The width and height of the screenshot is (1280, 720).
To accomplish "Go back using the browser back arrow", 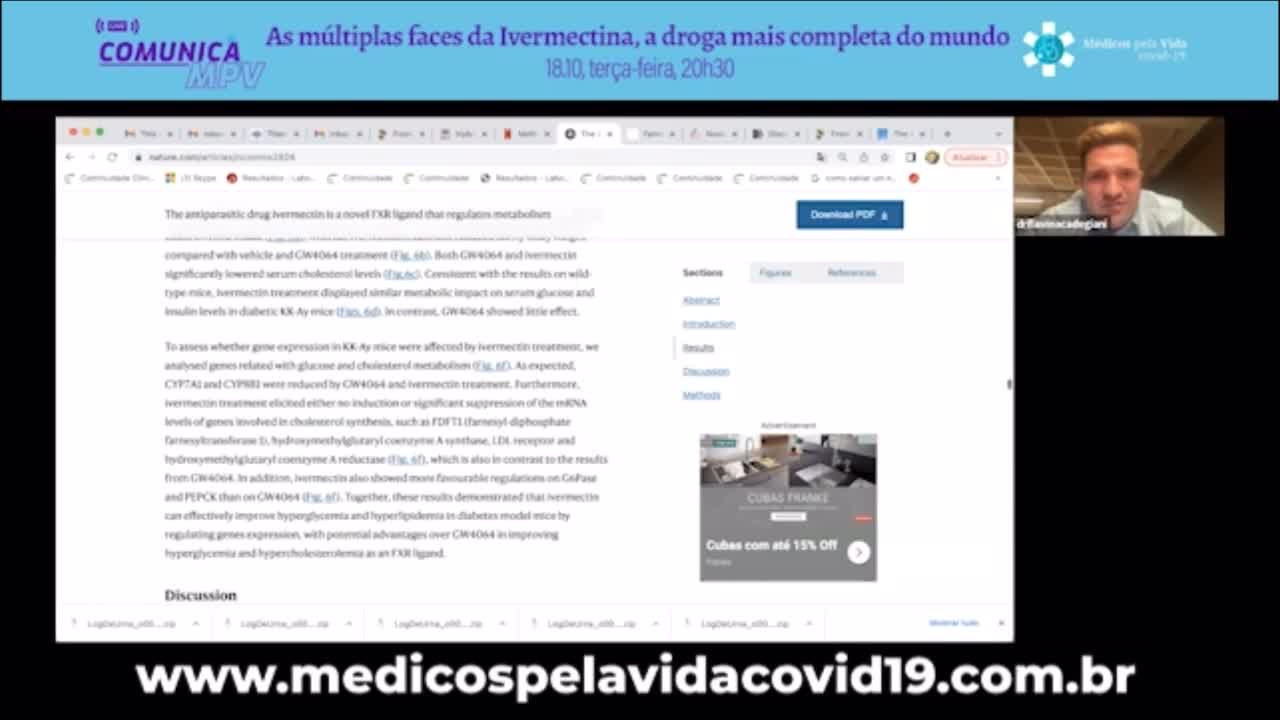I will [x=69, y=157].
